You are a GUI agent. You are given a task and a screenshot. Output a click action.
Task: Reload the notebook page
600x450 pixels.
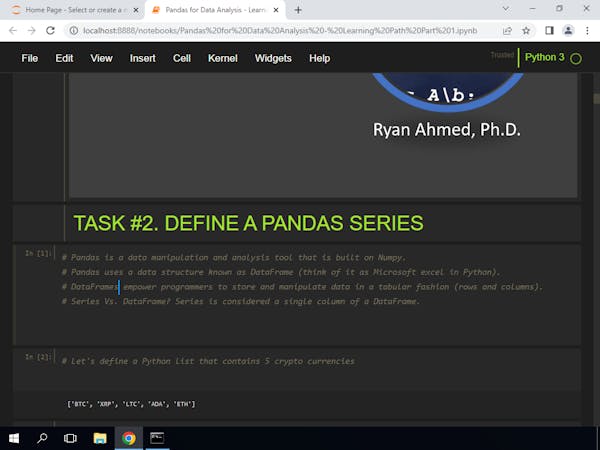click(51, 31)
